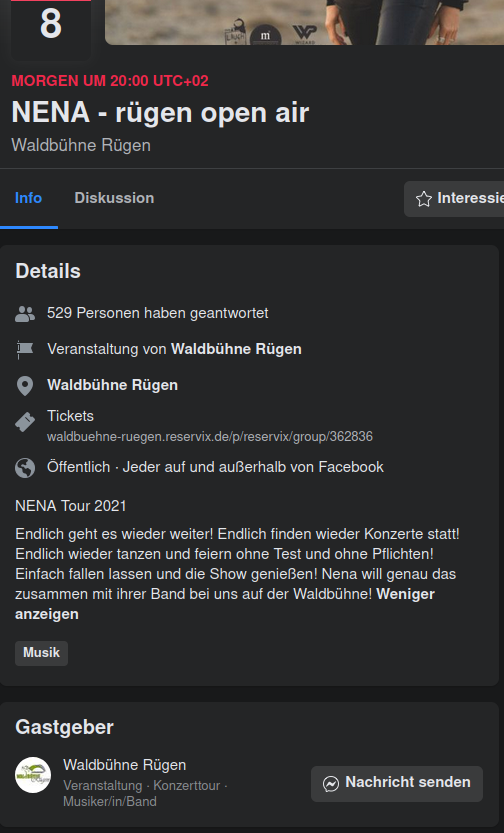Image resolution: width=504 pixels, height=833 pixels.
Task: Click the star icon in Interessiert button
Action: (424, 199)
